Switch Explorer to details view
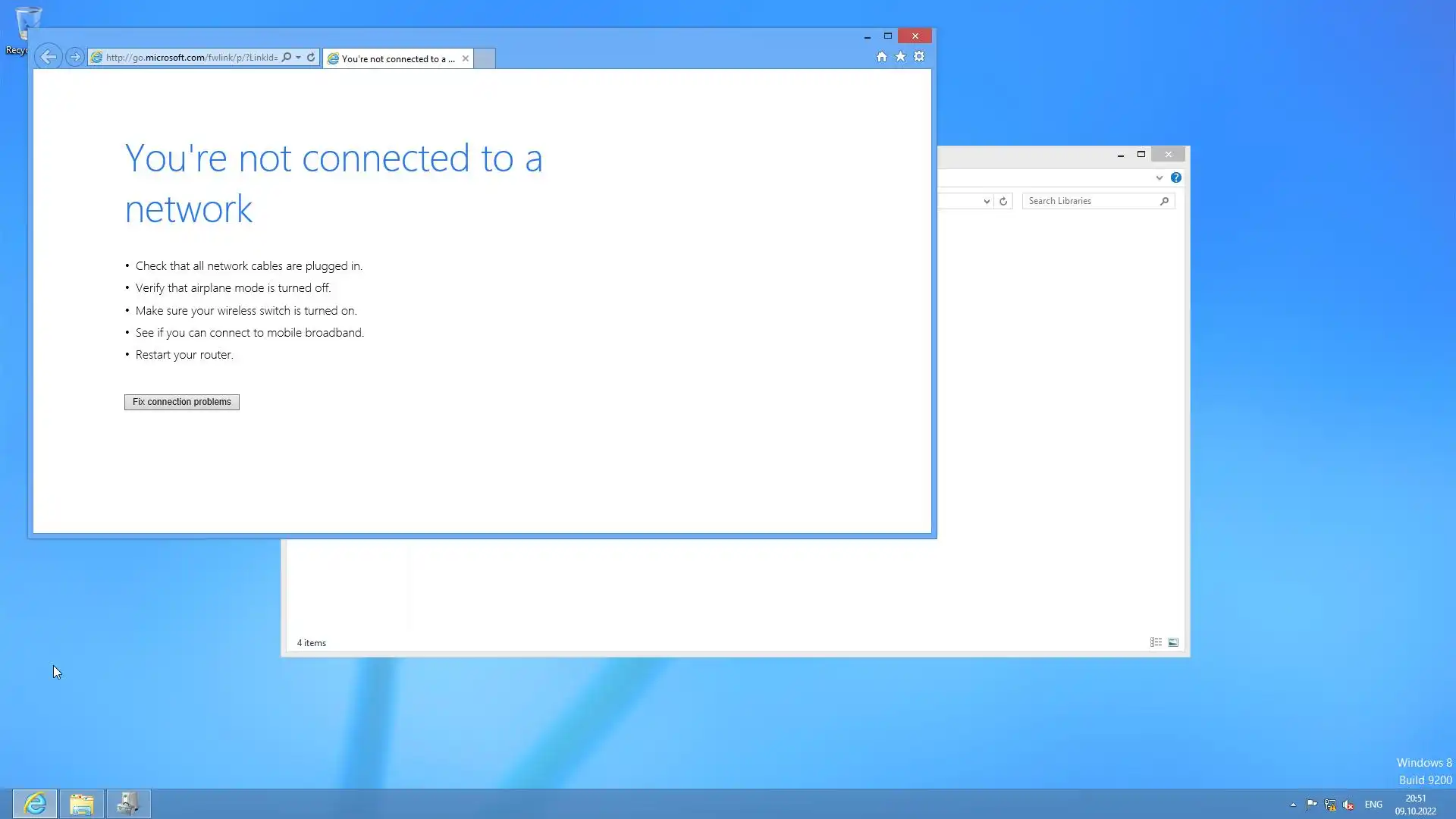The width and height of the screenshot is (1456, 819). 1156,642
